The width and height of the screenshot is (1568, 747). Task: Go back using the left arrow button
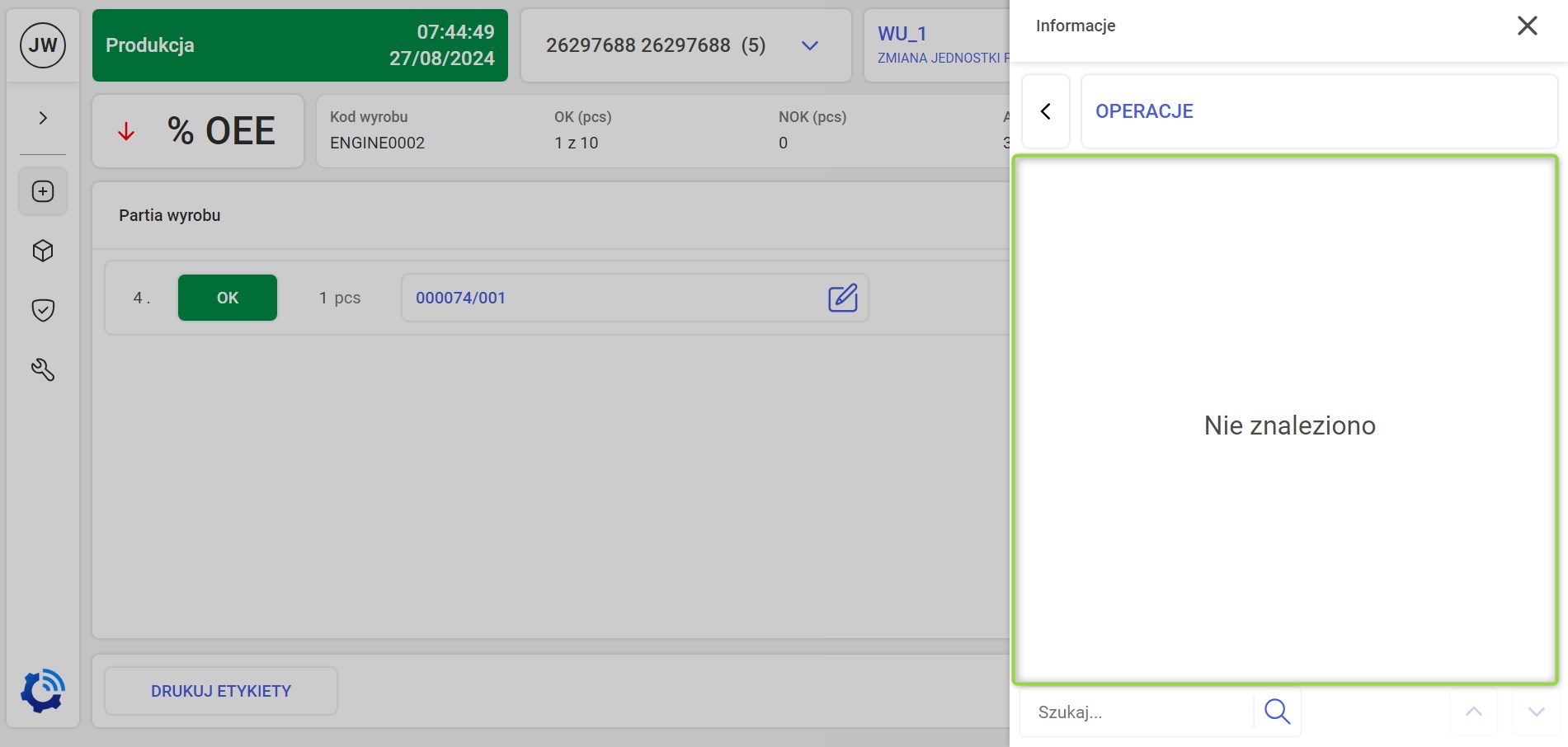(x=1046, y=111)
